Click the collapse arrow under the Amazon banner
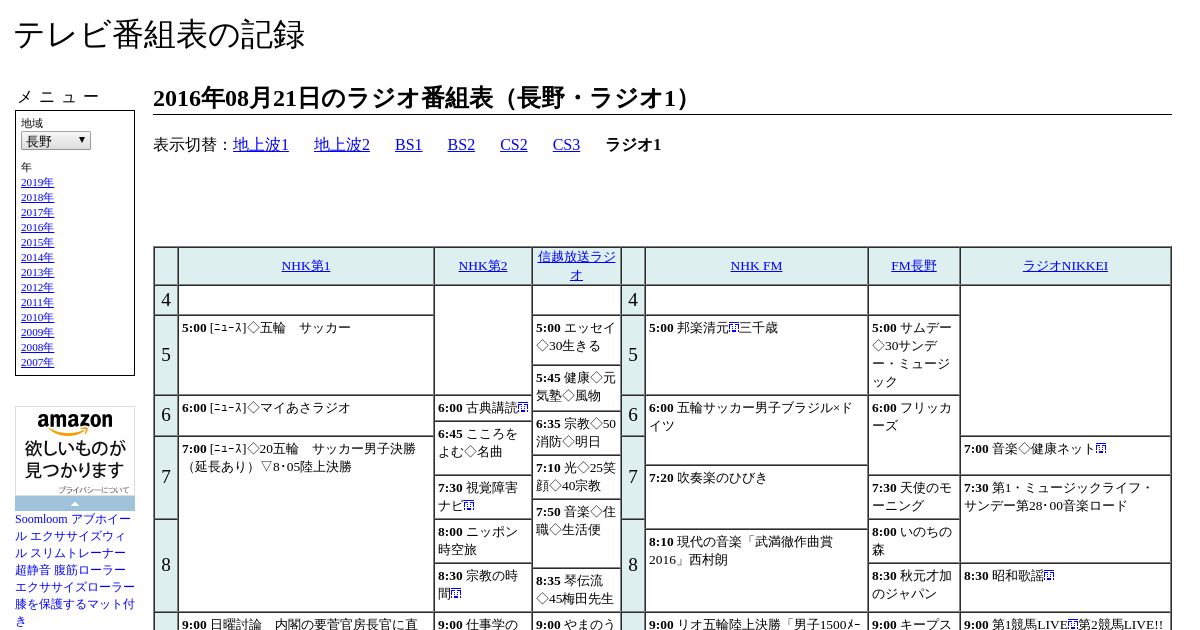Viewport: 1200px width, 630px height. pyautogui.click(x=75, y=503)
